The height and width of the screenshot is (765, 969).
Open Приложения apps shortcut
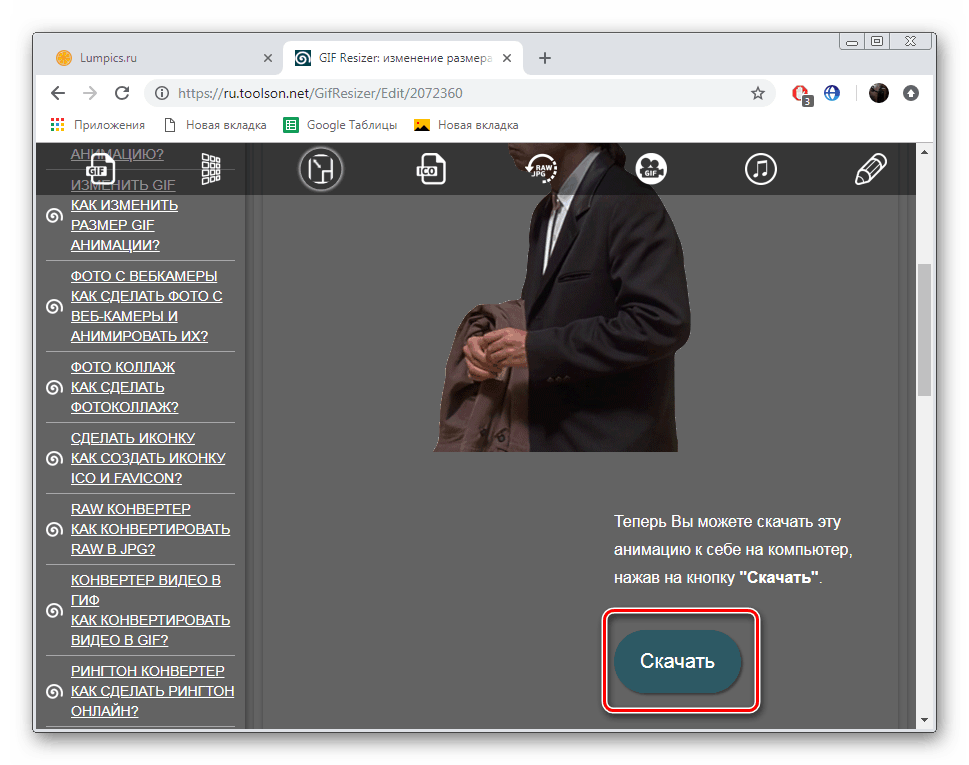pyautogui.click(x=97, y=125)
